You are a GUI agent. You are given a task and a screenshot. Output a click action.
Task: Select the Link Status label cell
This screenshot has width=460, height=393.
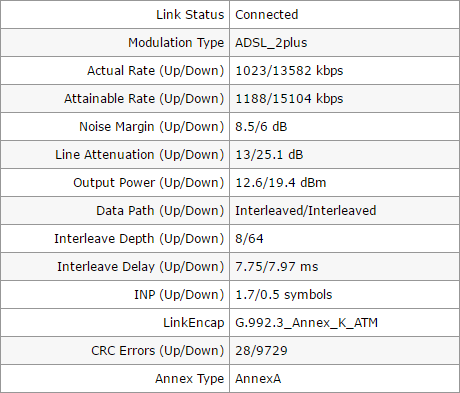(x=115, y=15)
